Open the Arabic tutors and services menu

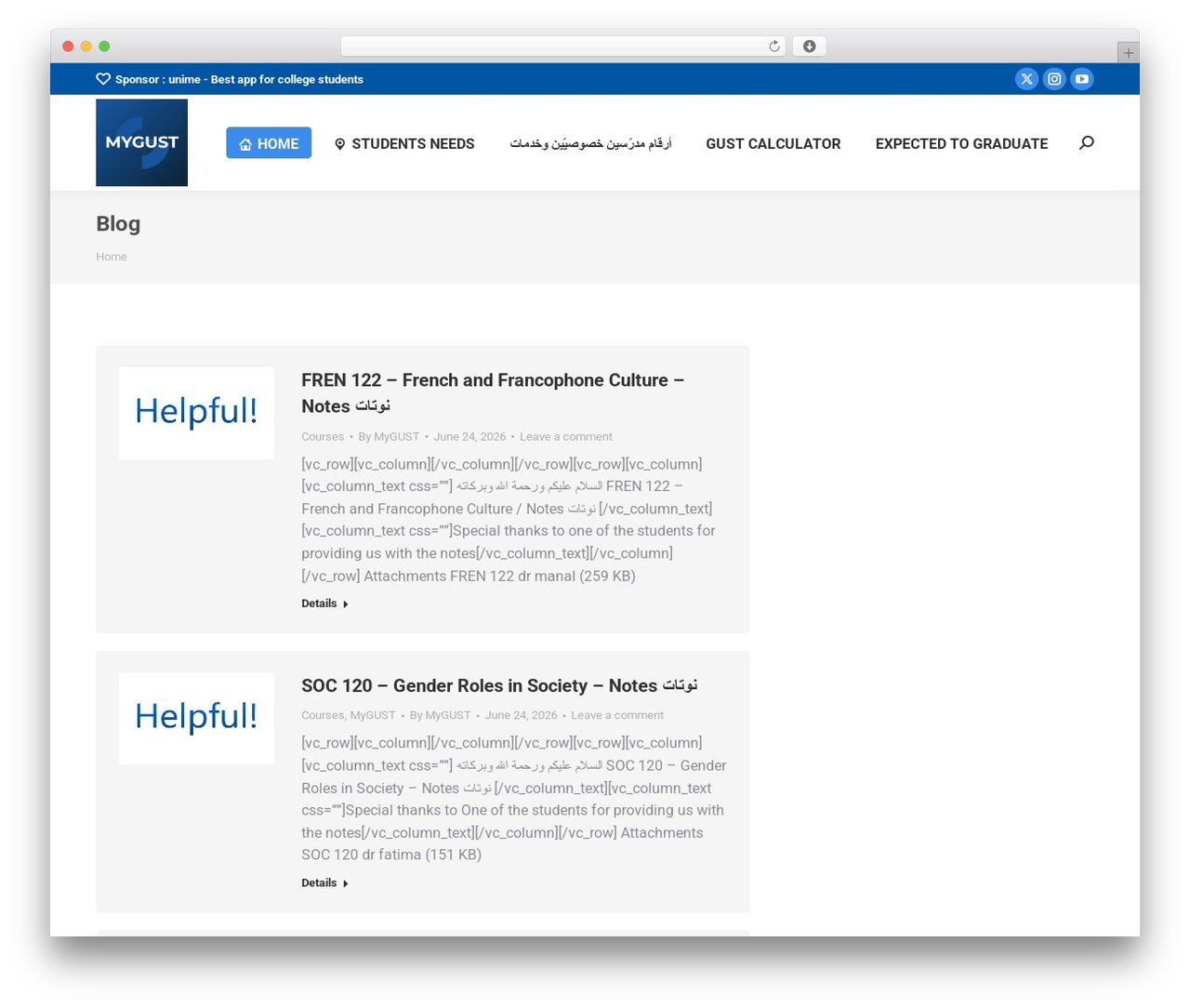pyautogui.click(x=590, y=143)
